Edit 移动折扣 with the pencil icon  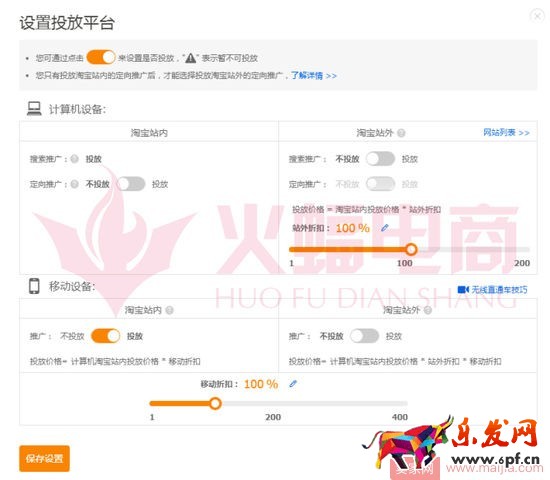click(x=293, y=384)
